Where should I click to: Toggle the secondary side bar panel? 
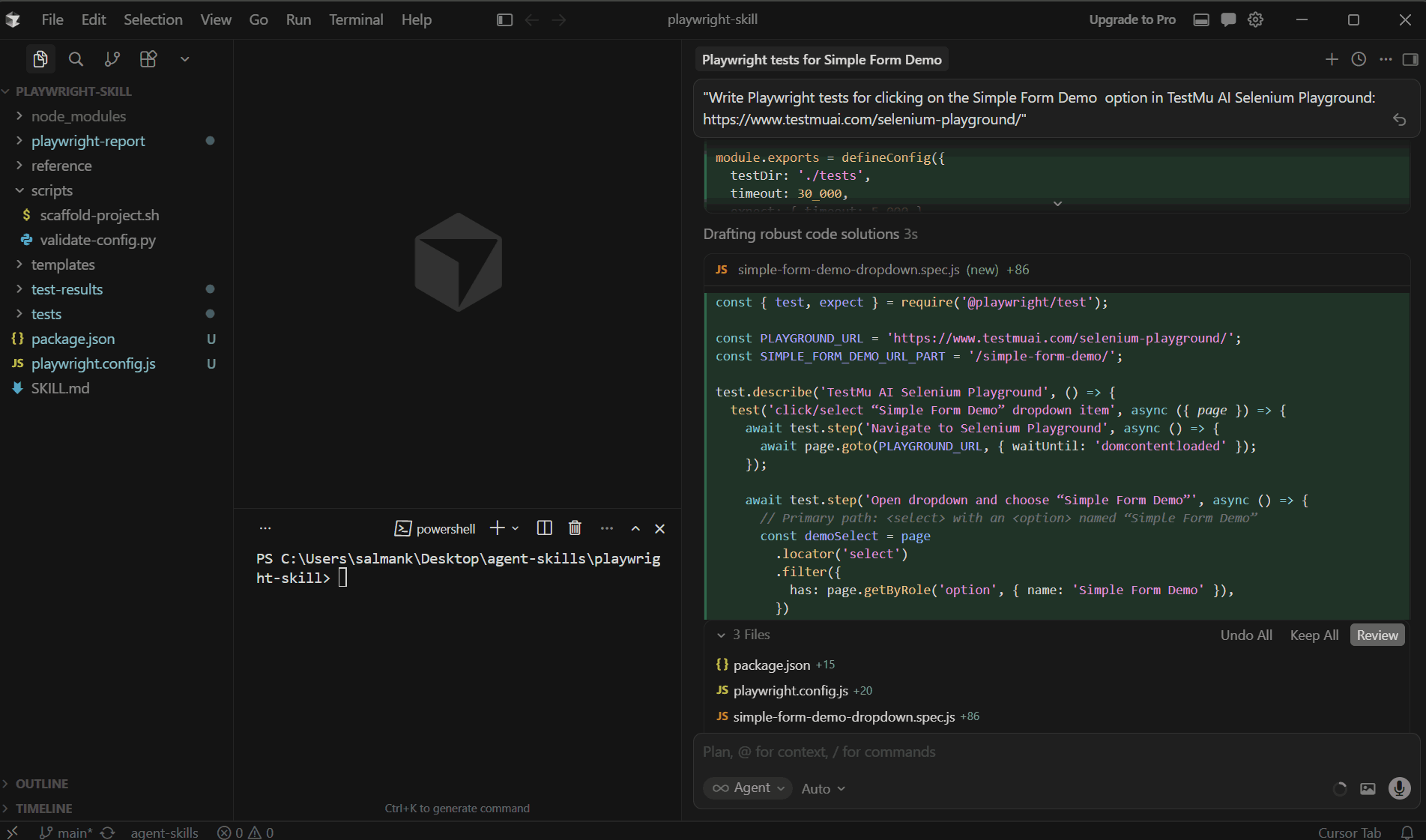(x=1411, y=59)
